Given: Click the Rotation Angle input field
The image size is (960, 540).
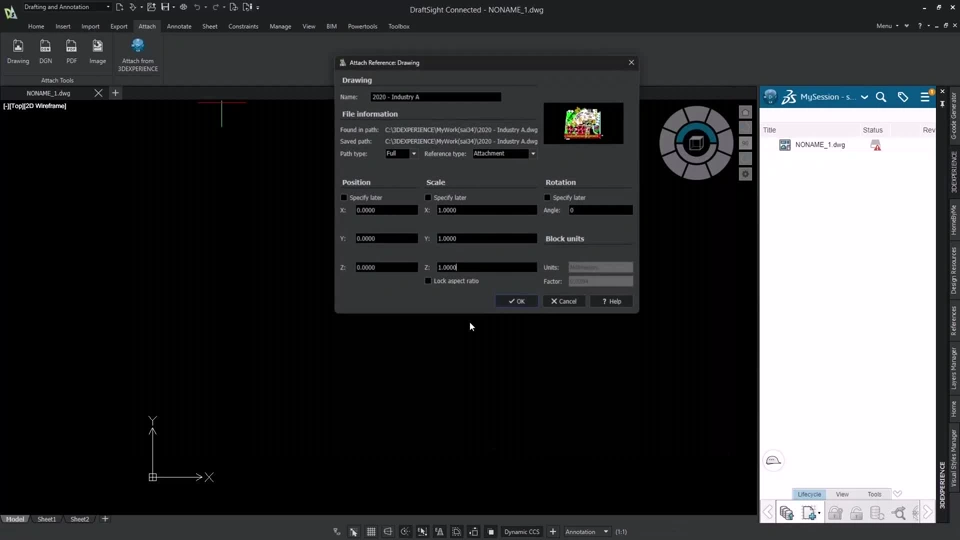Looking at the screenshot, I should [600, 210].
